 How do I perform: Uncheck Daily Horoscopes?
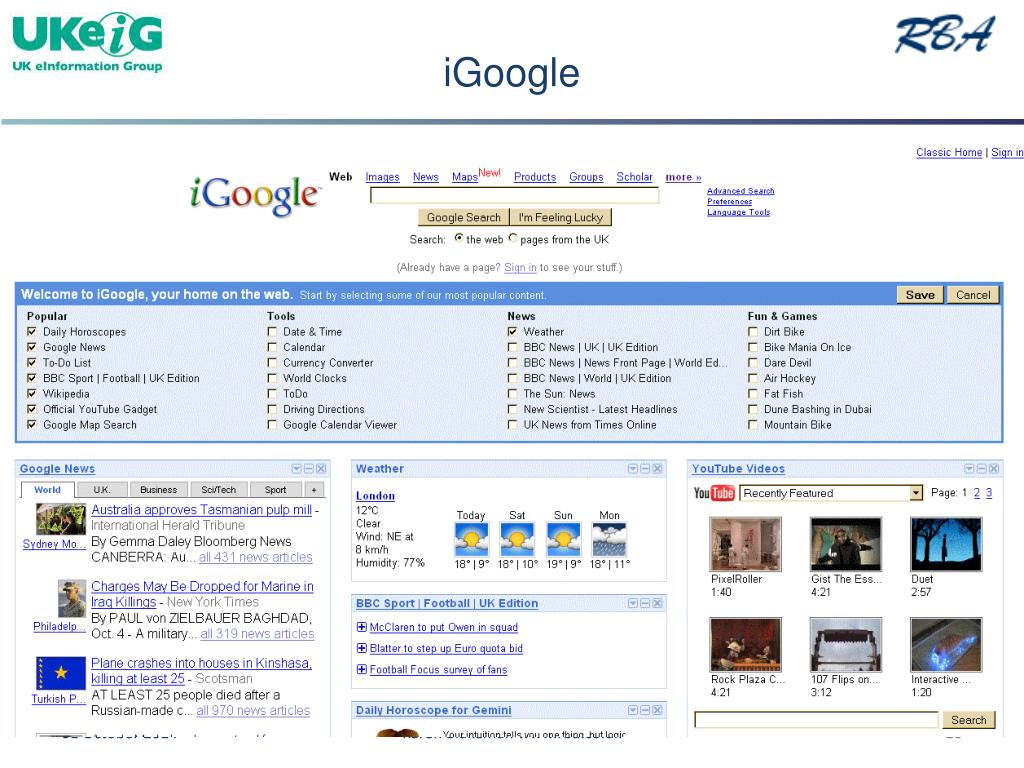[x=31, y=332]
